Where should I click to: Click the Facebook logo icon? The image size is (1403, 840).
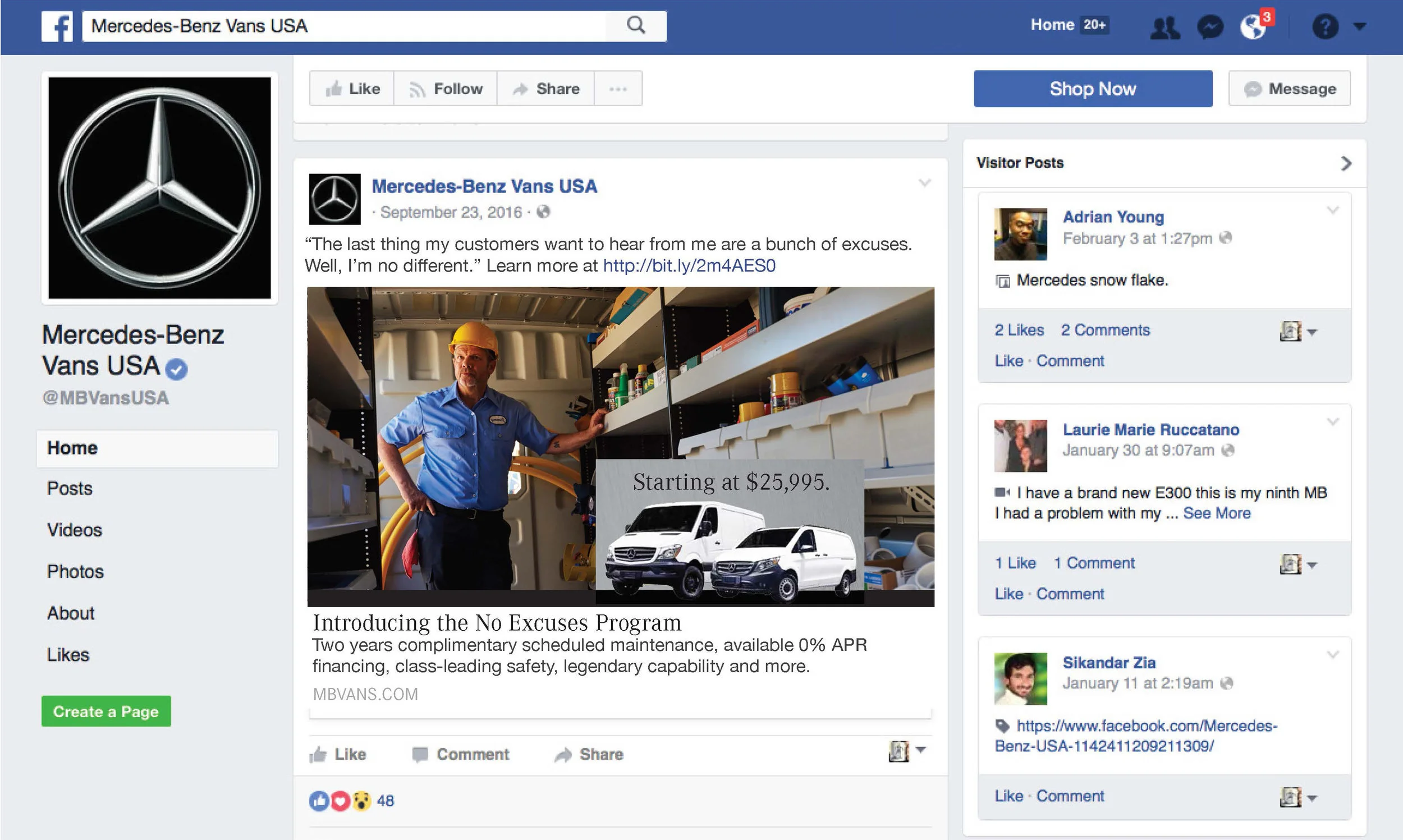pos(57,26)
